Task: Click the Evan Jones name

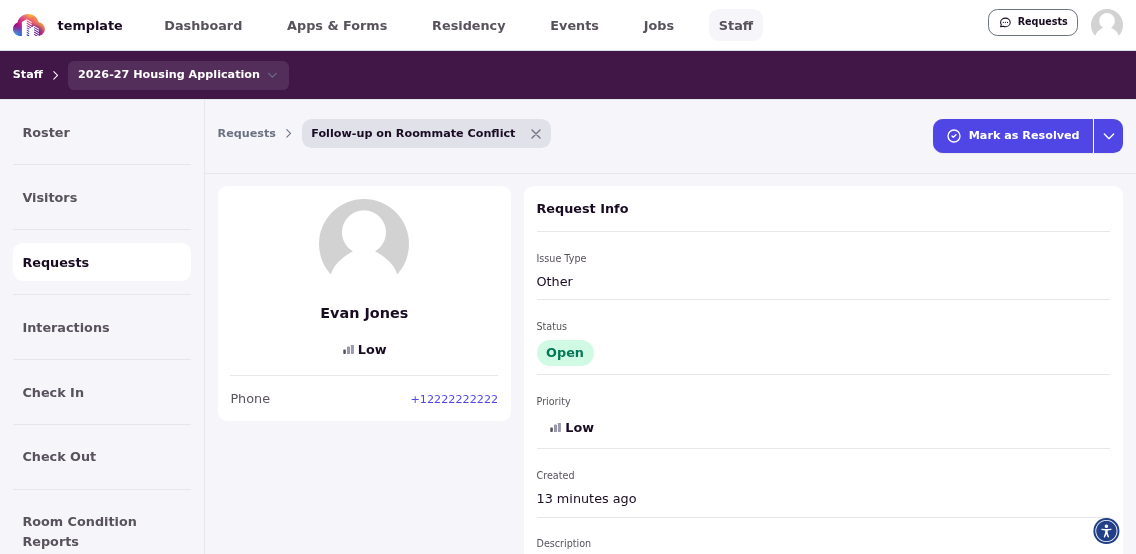Action: pyautogui.click(x=364, y=314)
